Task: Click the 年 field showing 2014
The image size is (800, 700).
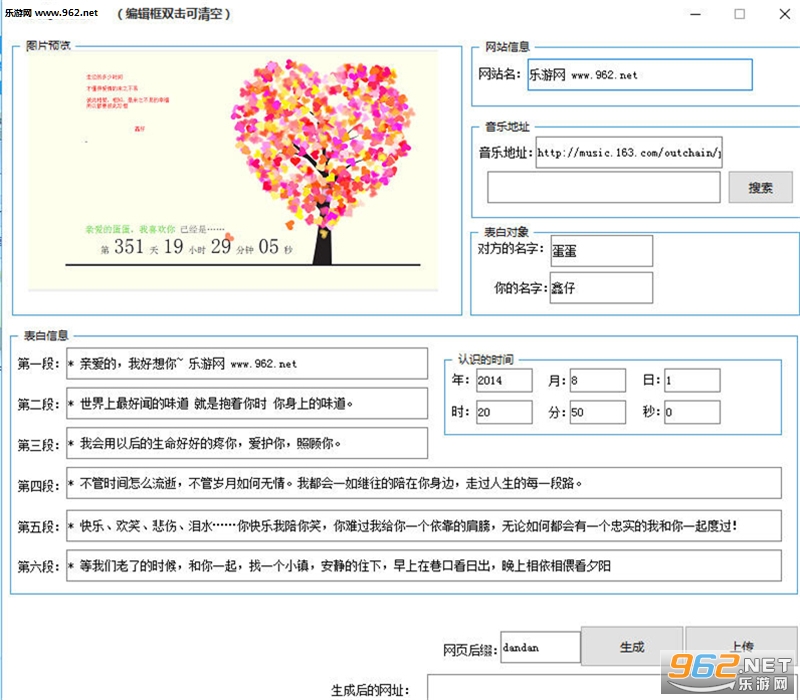Action: (504, 380)
